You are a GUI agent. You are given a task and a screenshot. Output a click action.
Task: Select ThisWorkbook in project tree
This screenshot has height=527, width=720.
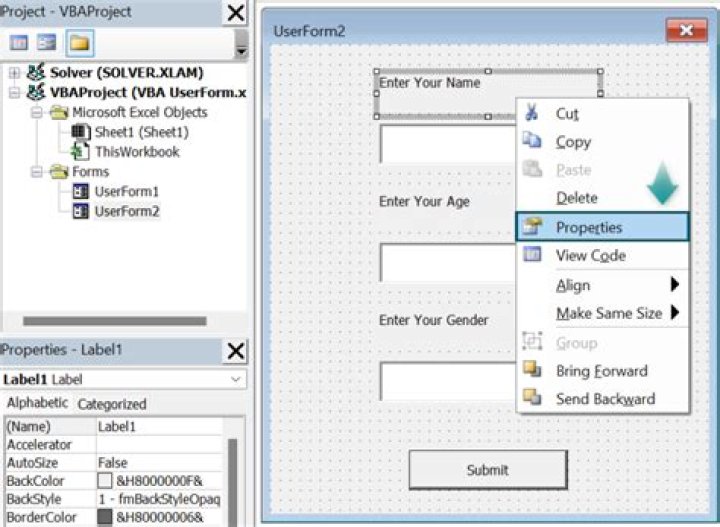pyautogui.click(x=137, y=152)
